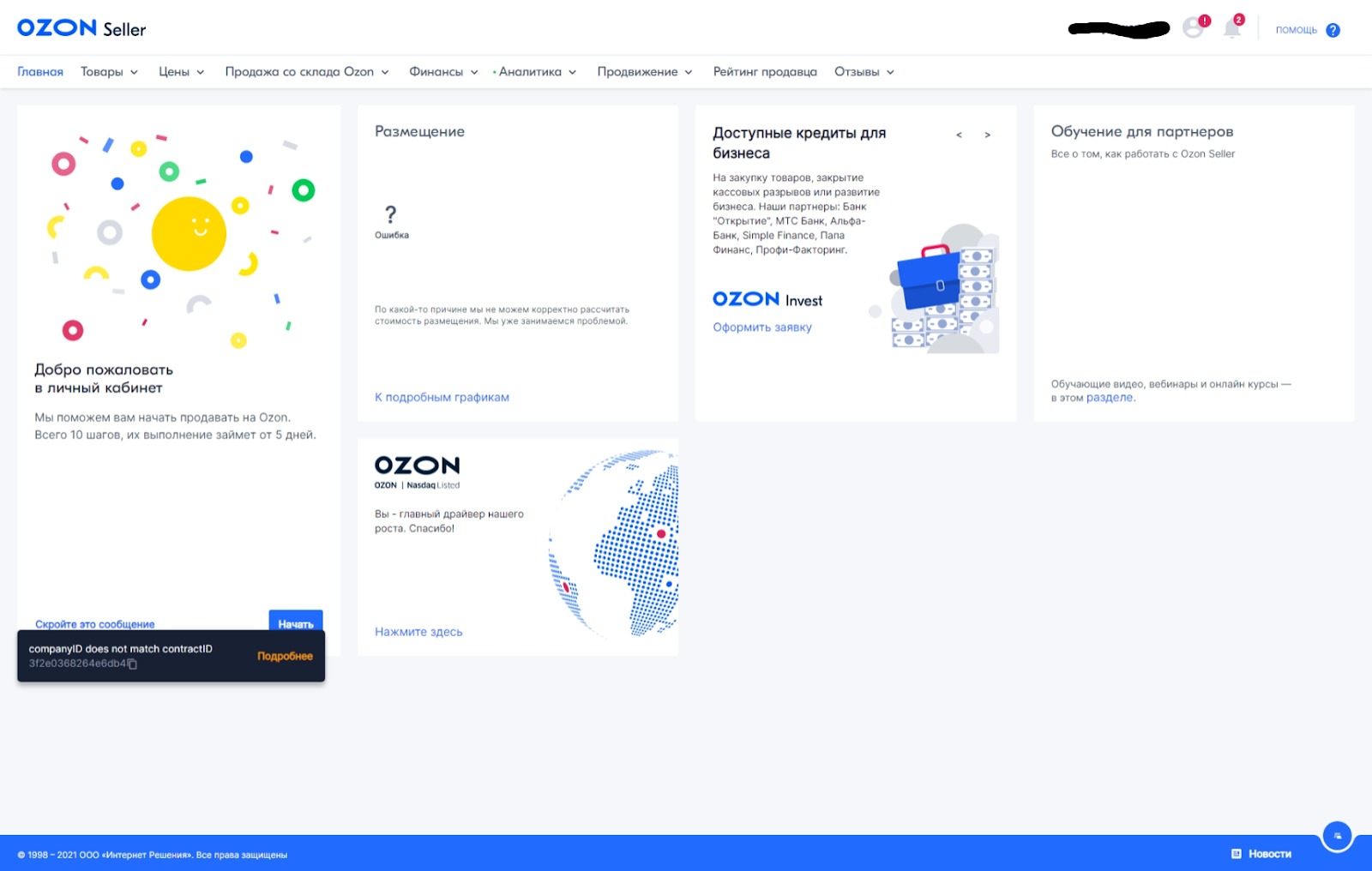Image resolution: width=1372 pixels, height=871 pixels.
Task: Click the 'Обучение для партнеров' heading
Action: click(x=1142, y=131)
